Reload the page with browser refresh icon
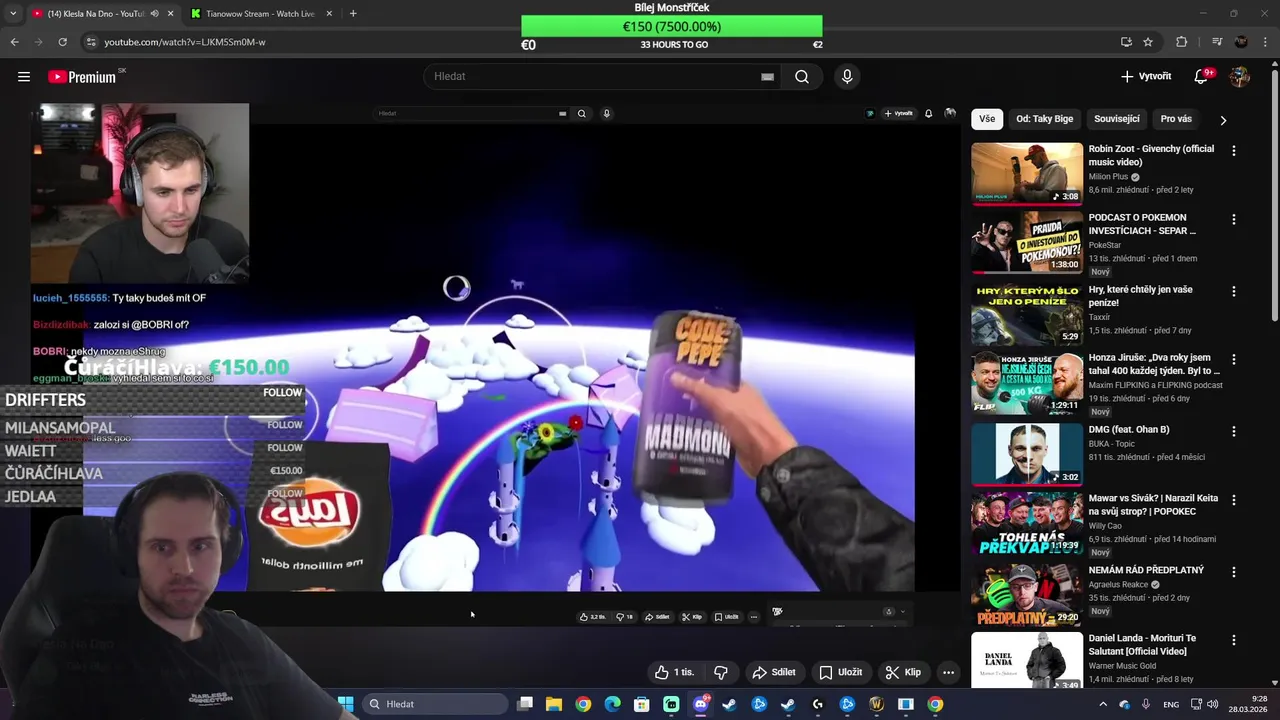Viewport: 1280px width, 720px height. tap(62, 42)
